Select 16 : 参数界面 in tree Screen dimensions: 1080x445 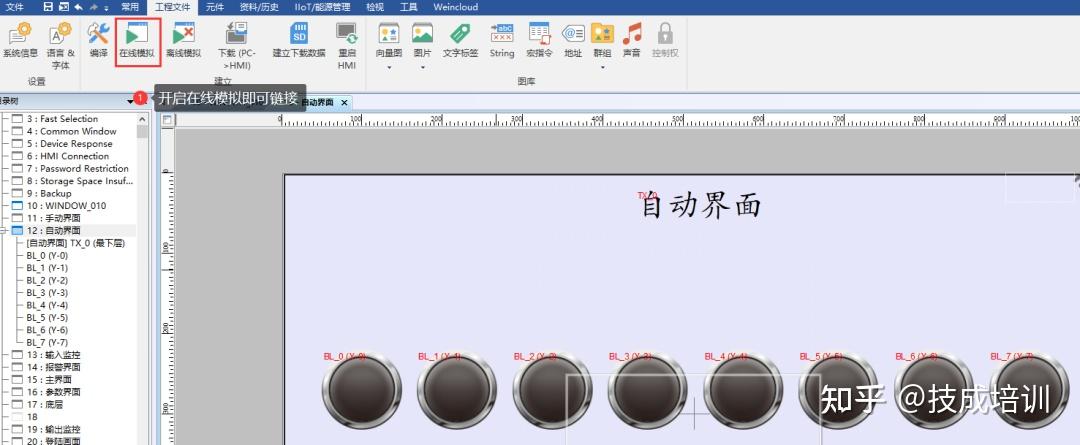(53, 392)
